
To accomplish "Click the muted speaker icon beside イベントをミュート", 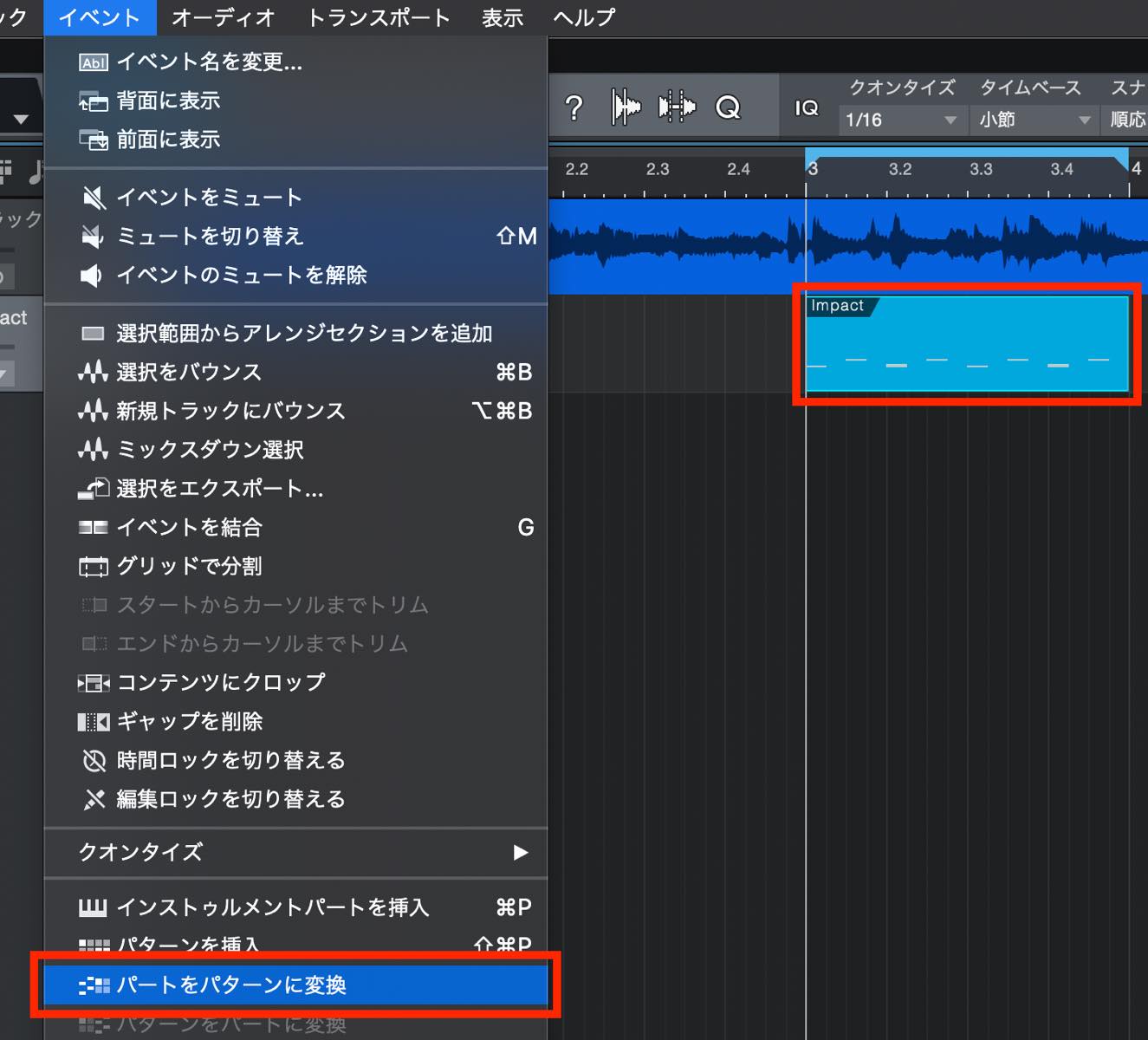I will tap(94, 198).
